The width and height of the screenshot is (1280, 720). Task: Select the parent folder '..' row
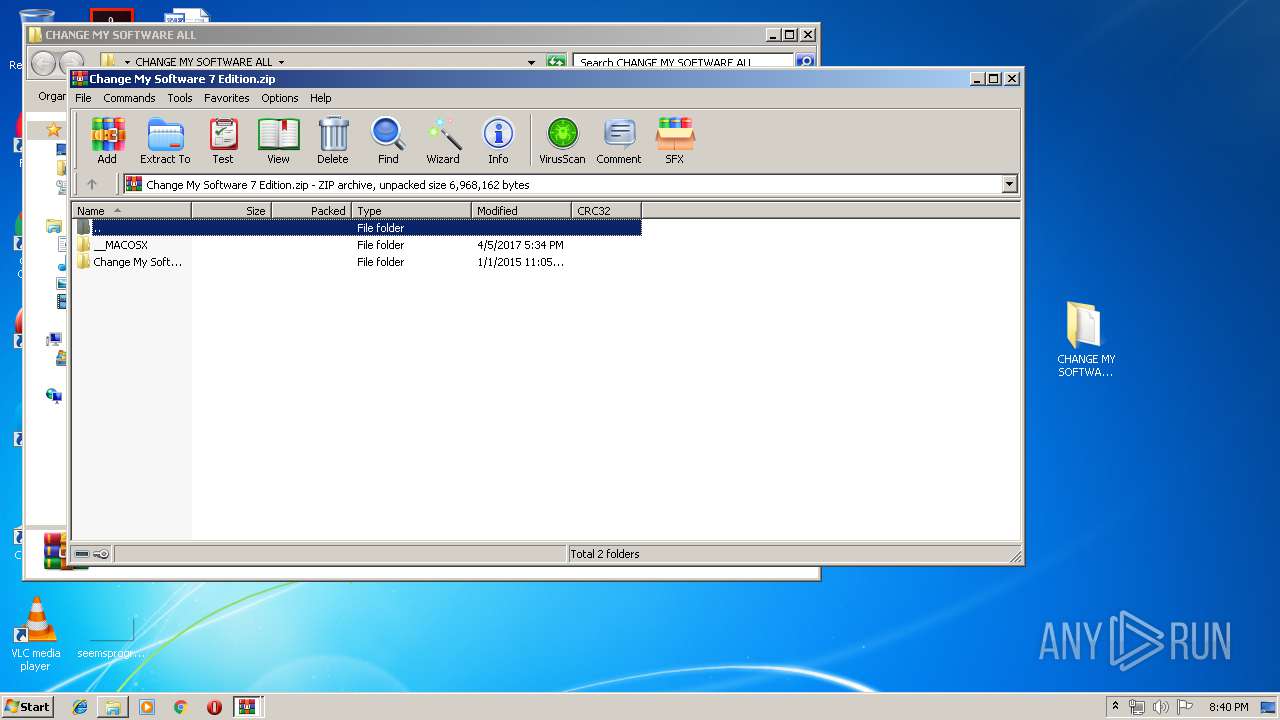tap(357, 228)
